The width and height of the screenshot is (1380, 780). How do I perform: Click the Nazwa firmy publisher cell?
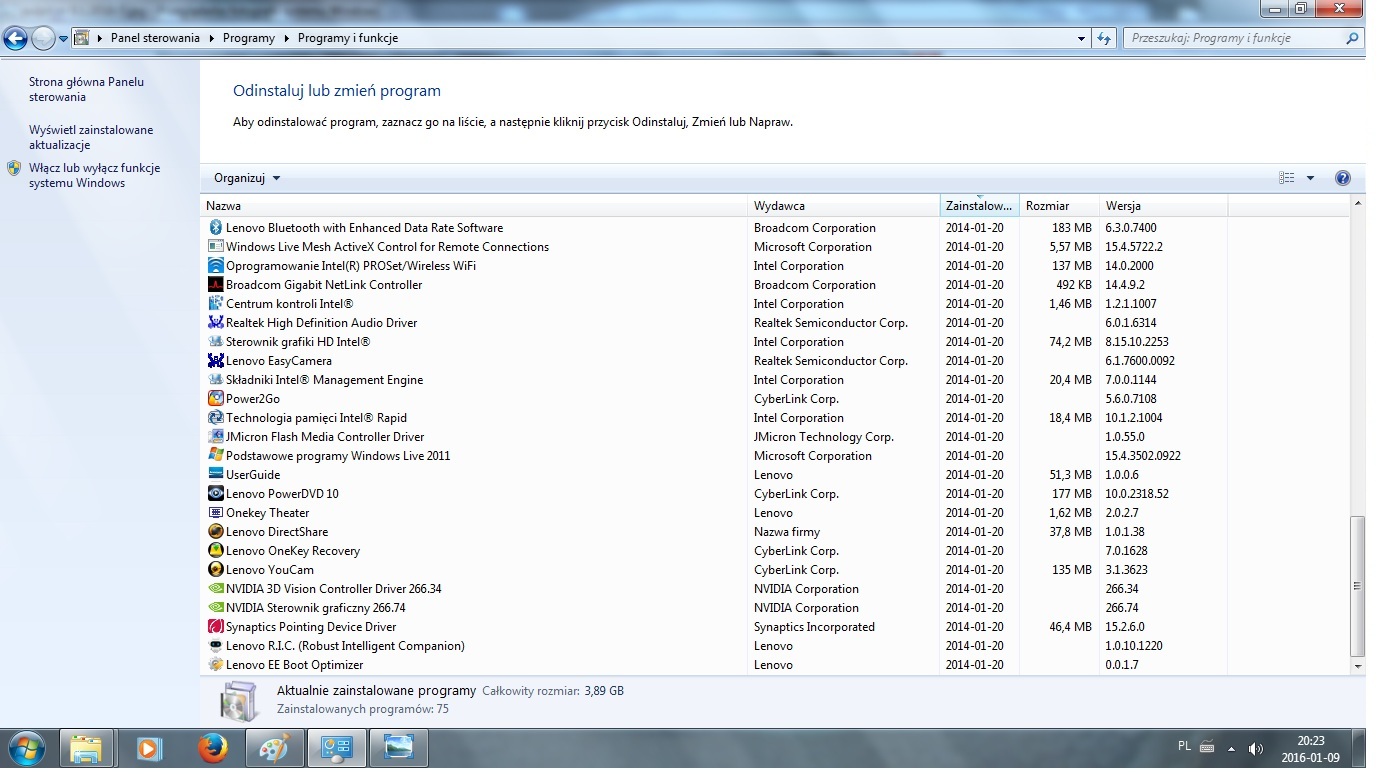click(x=787, y=532)
